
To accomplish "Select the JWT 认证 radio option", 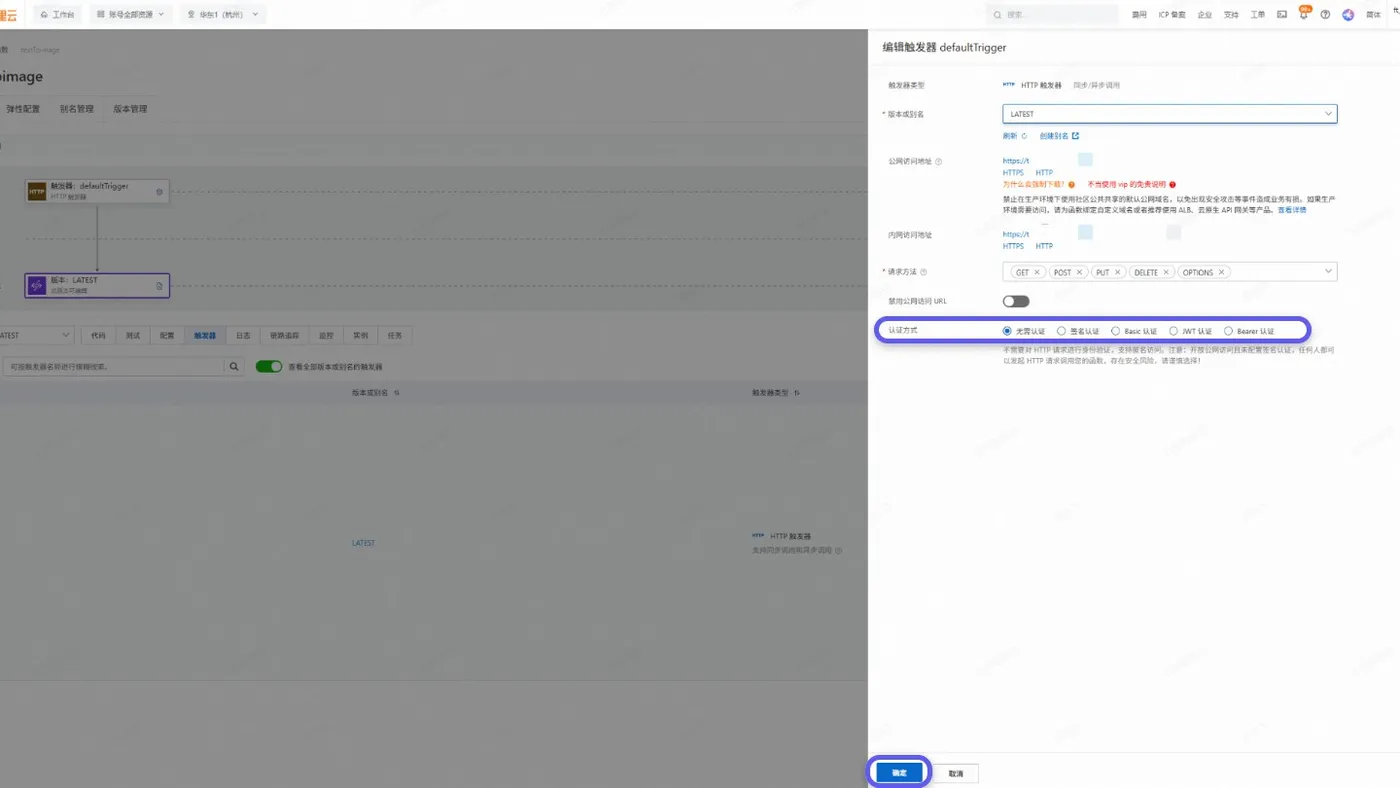I will tap(1174, 331).
